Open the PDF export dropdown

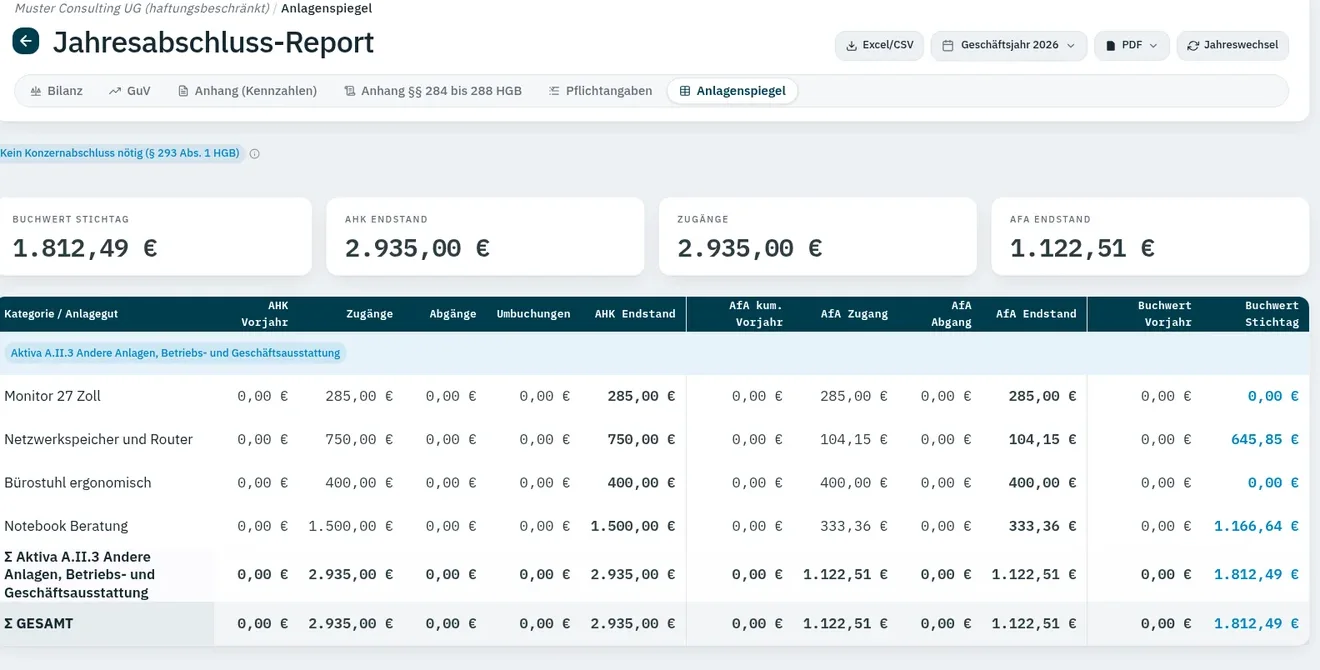click(x=1132, y=45)
